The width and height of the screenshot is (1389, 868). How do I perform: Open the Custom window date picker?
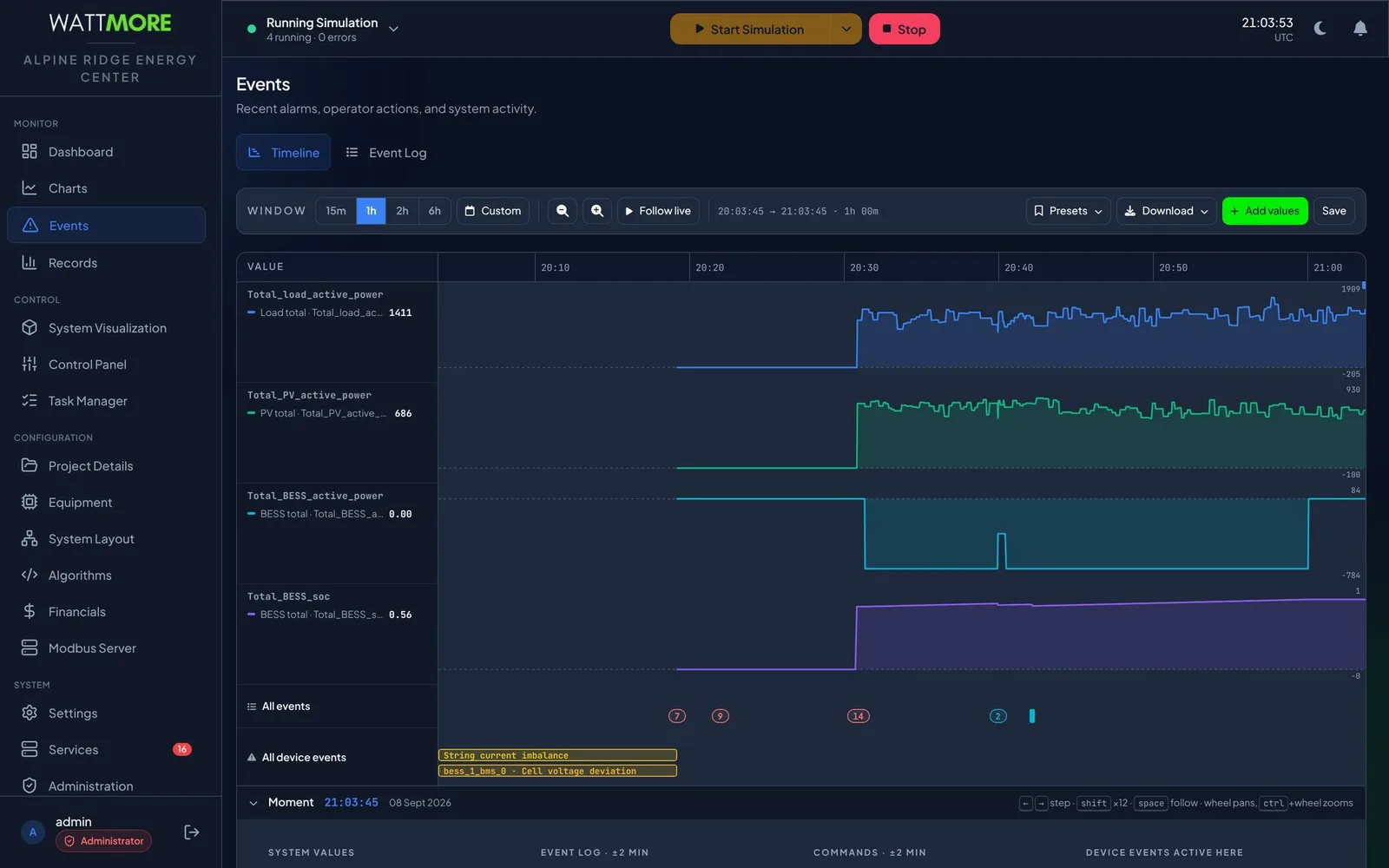click(x=493, y=211)
